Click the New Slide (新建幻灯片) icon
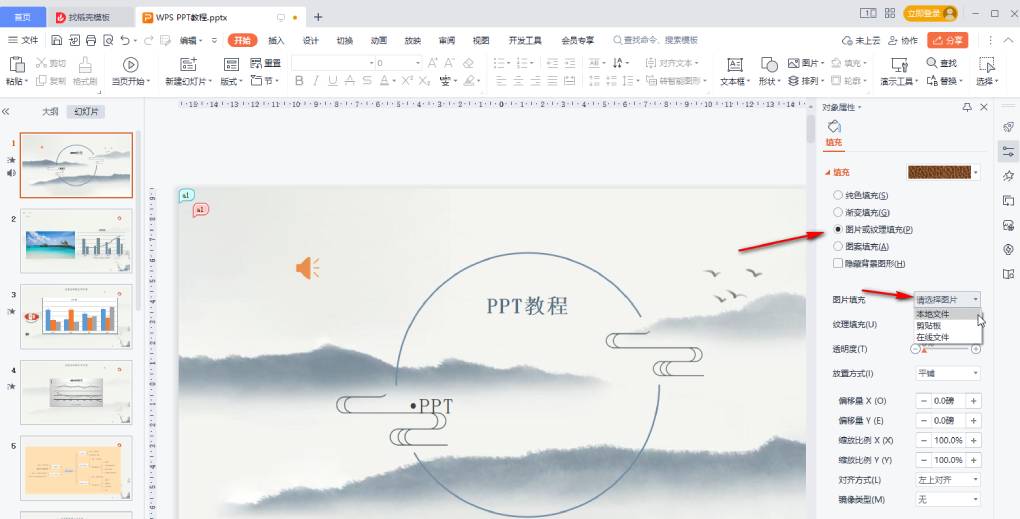1020x519 pixels. coord(189,64)
